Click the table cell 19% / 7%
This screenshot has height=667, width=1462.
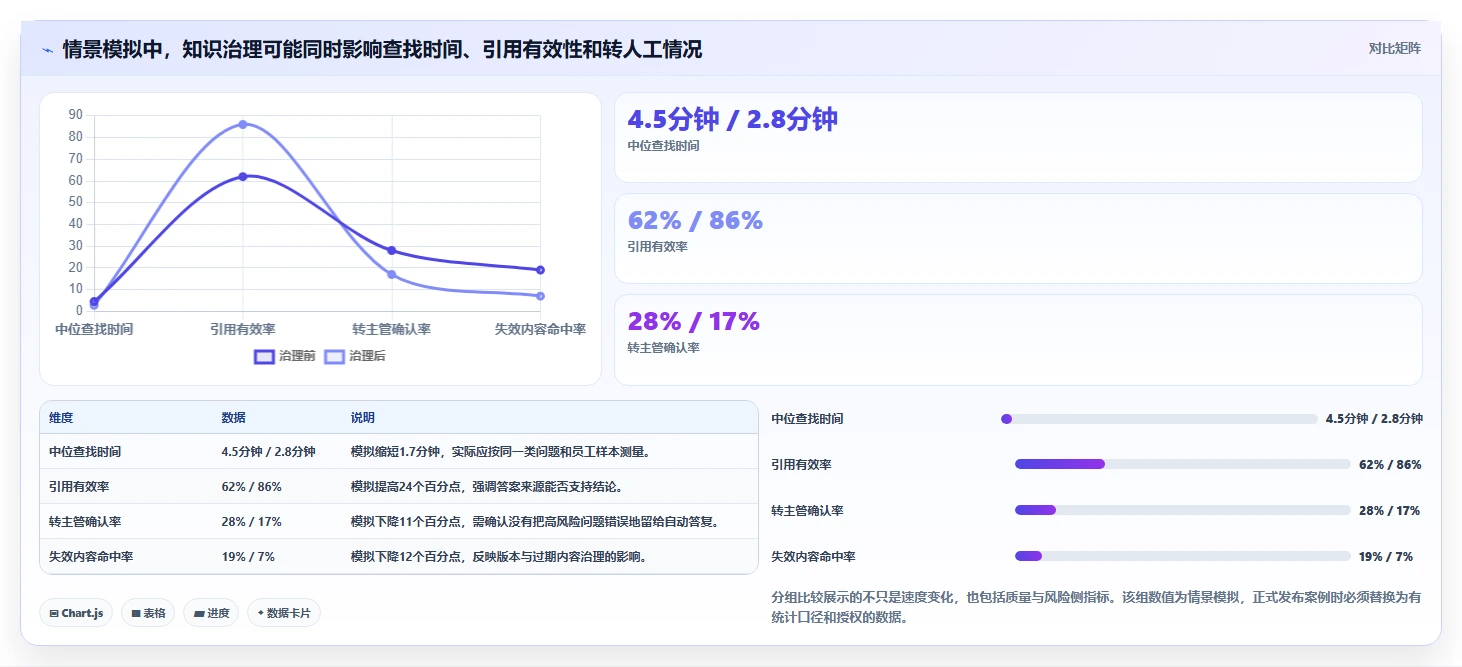(248, 557)
